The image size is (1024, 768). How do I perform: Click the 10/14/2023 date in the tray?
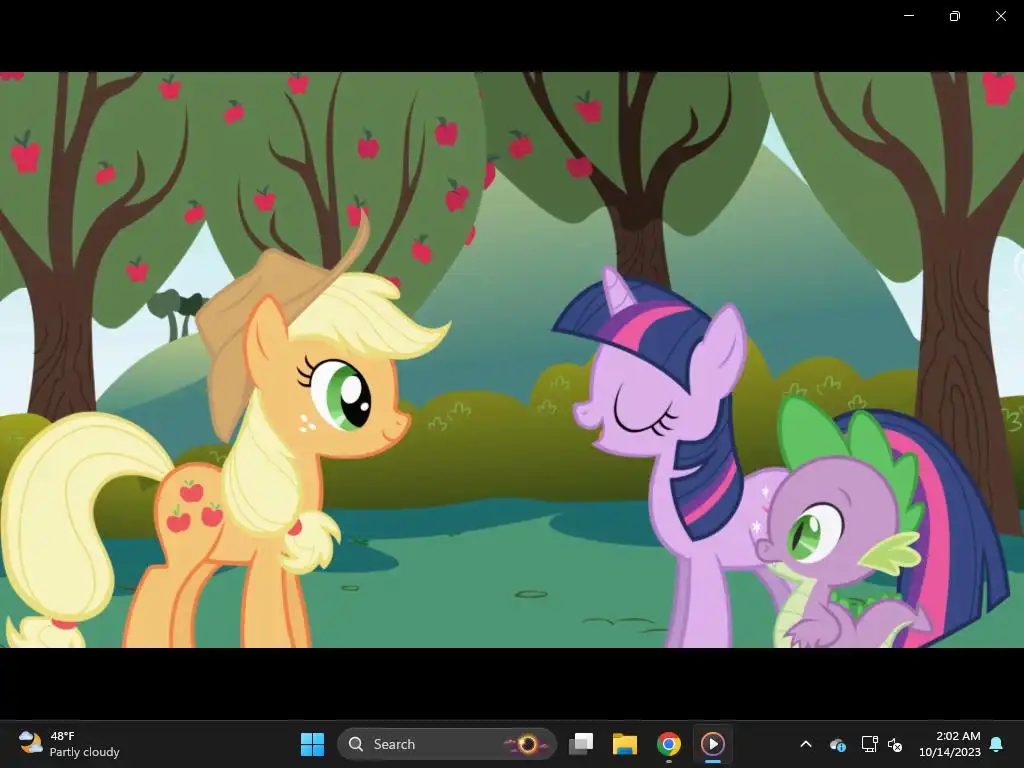pyautogui.click(x=950, y=752)
